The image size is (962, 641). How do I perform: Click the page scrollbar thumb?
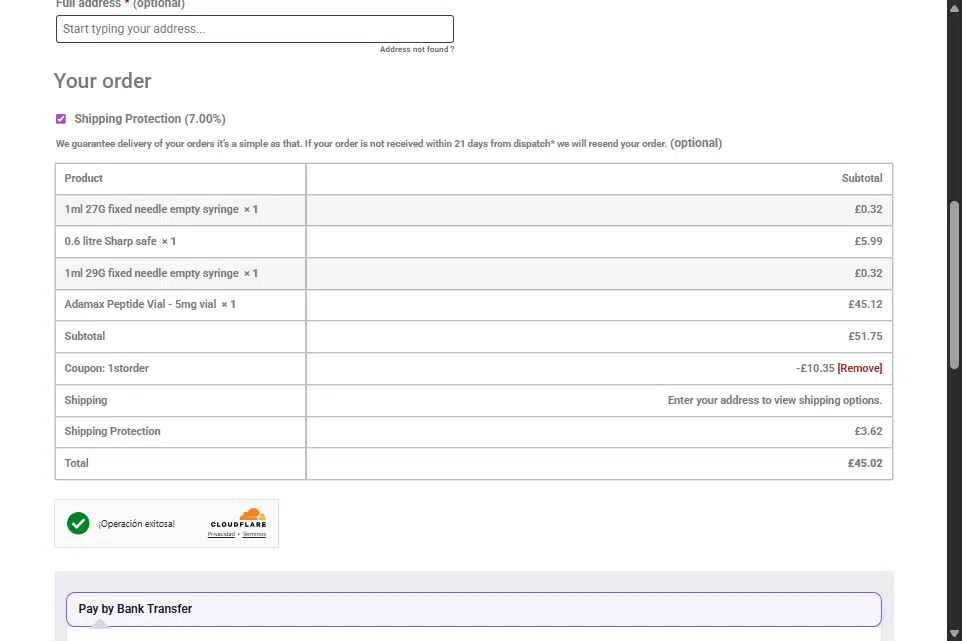pyautogui.click(x=954, y=285)
